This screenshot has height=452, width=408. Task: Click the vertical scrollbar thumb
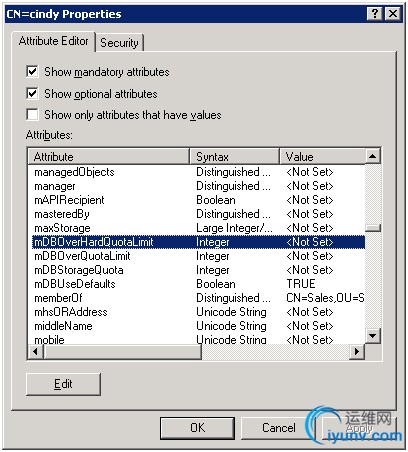tap(373, 228)
